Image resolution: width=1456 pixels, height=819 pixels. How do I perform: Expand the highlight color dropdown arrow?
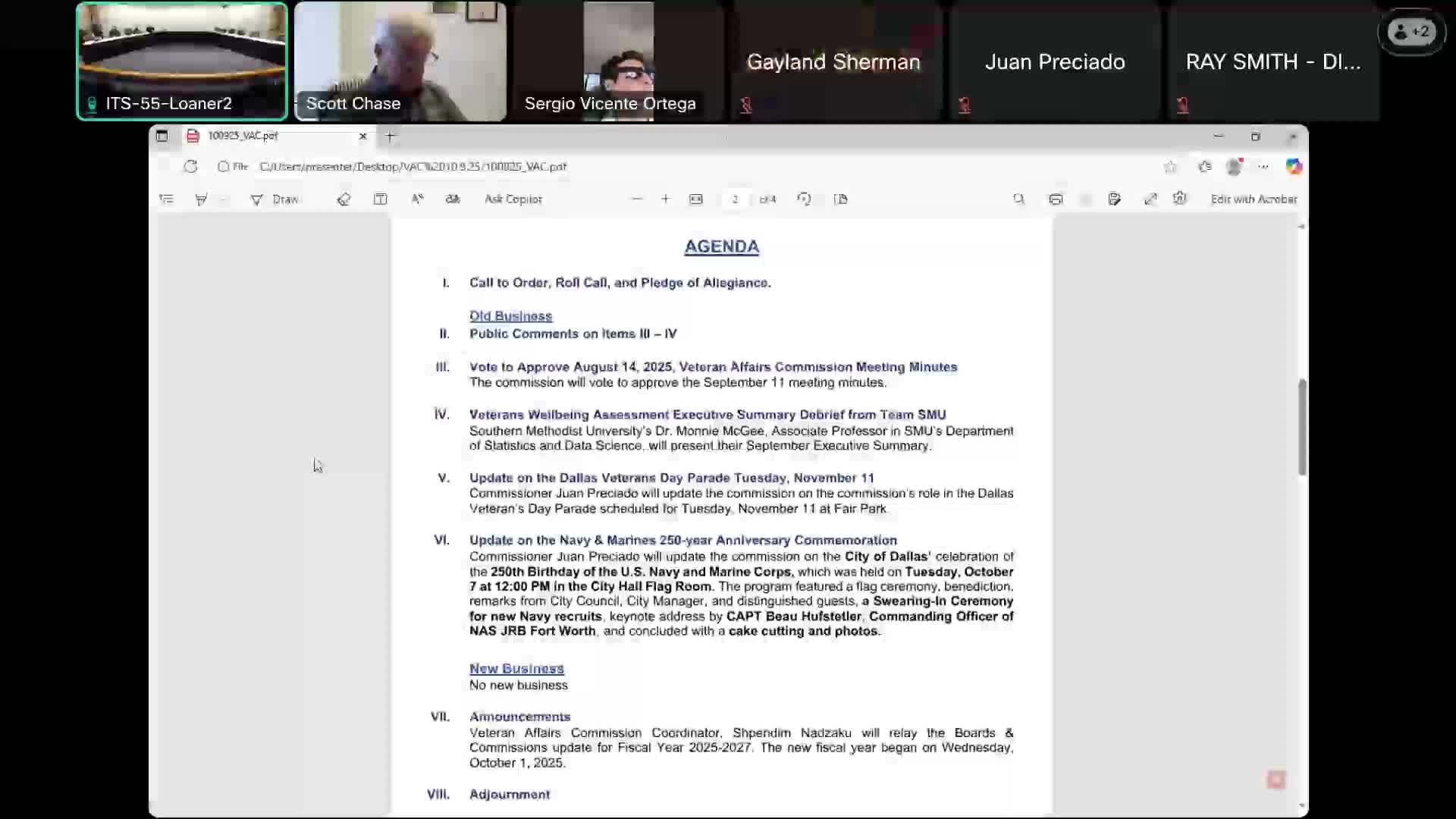(x=223, y=199)
